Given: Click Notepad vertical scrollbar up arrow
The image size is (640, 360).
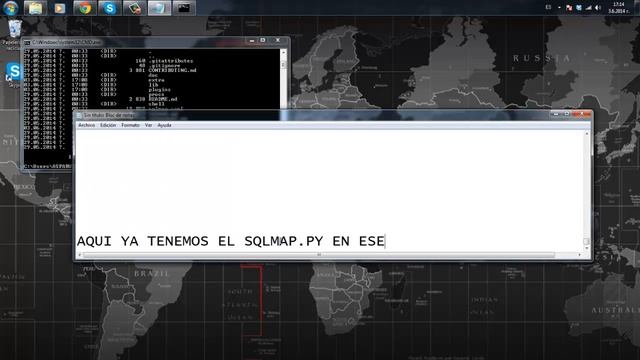Looking at the screenshot, I should [587, 134].
